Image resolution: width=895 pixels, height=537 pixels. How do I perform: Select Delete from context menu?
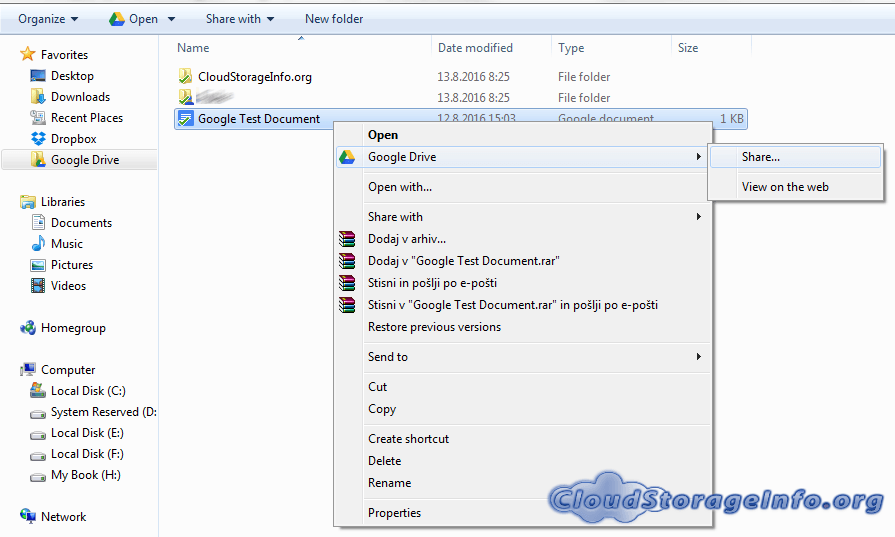384,461
